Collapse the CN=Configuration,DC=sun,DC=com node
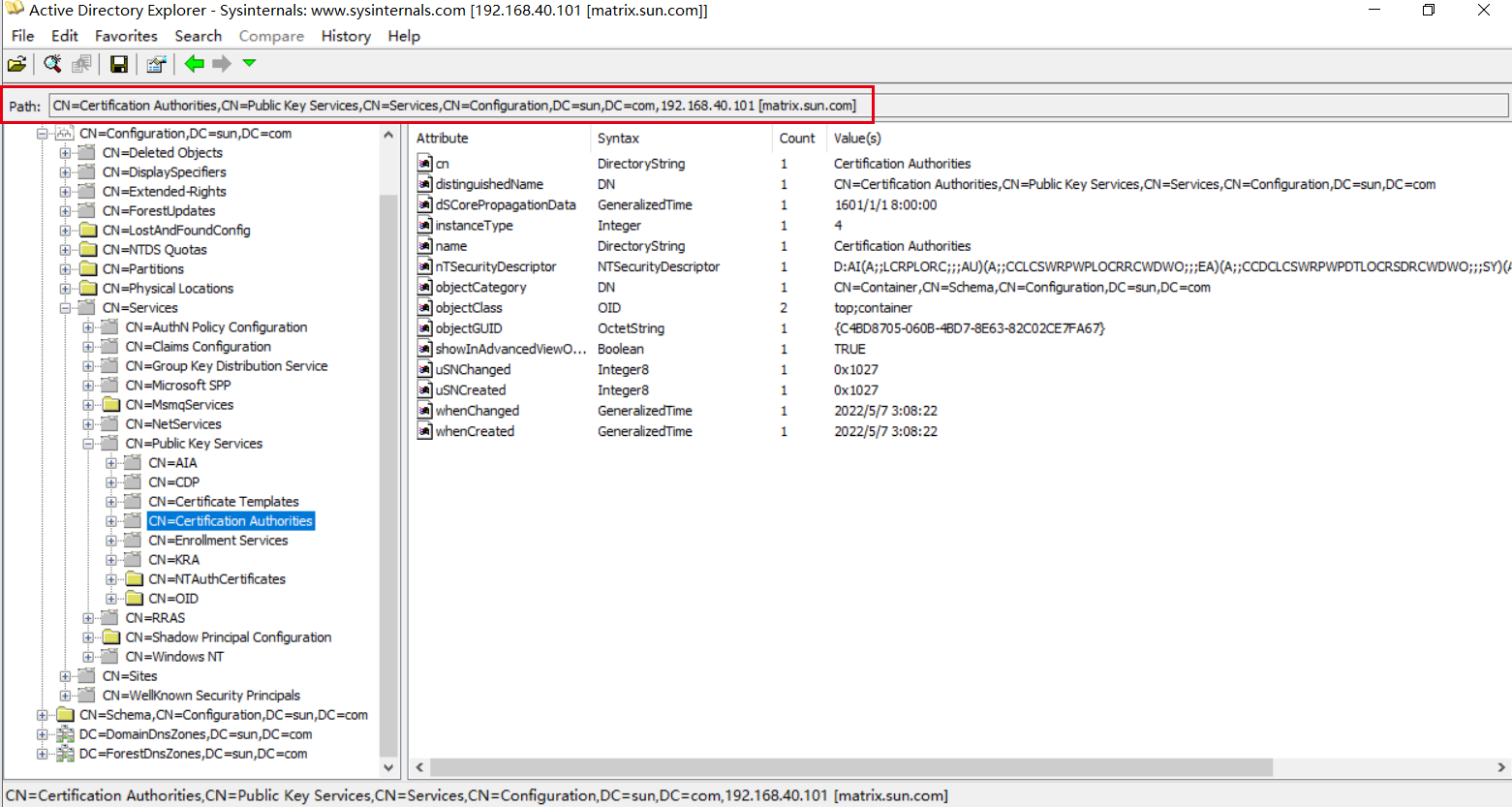Viewport: 1512px width, 807px height. [x=42, y=134]
